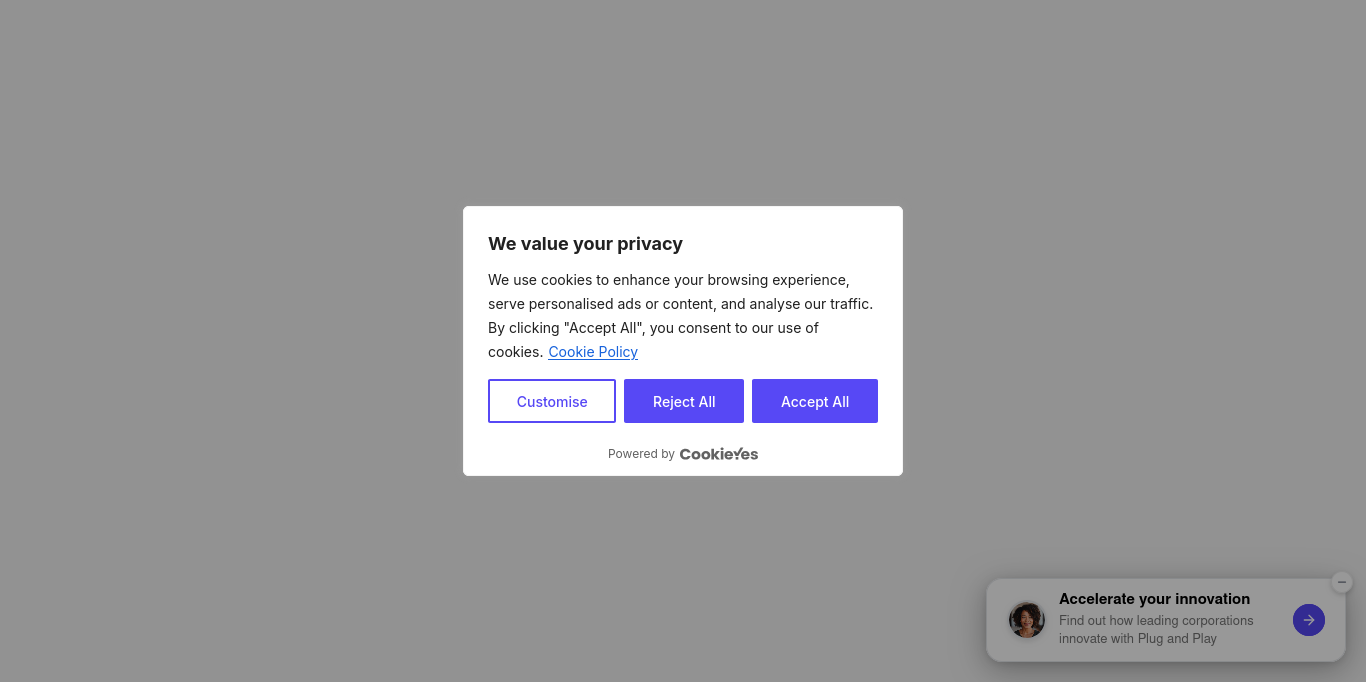Click the "Powered by" text

click(x=641, y=454)
